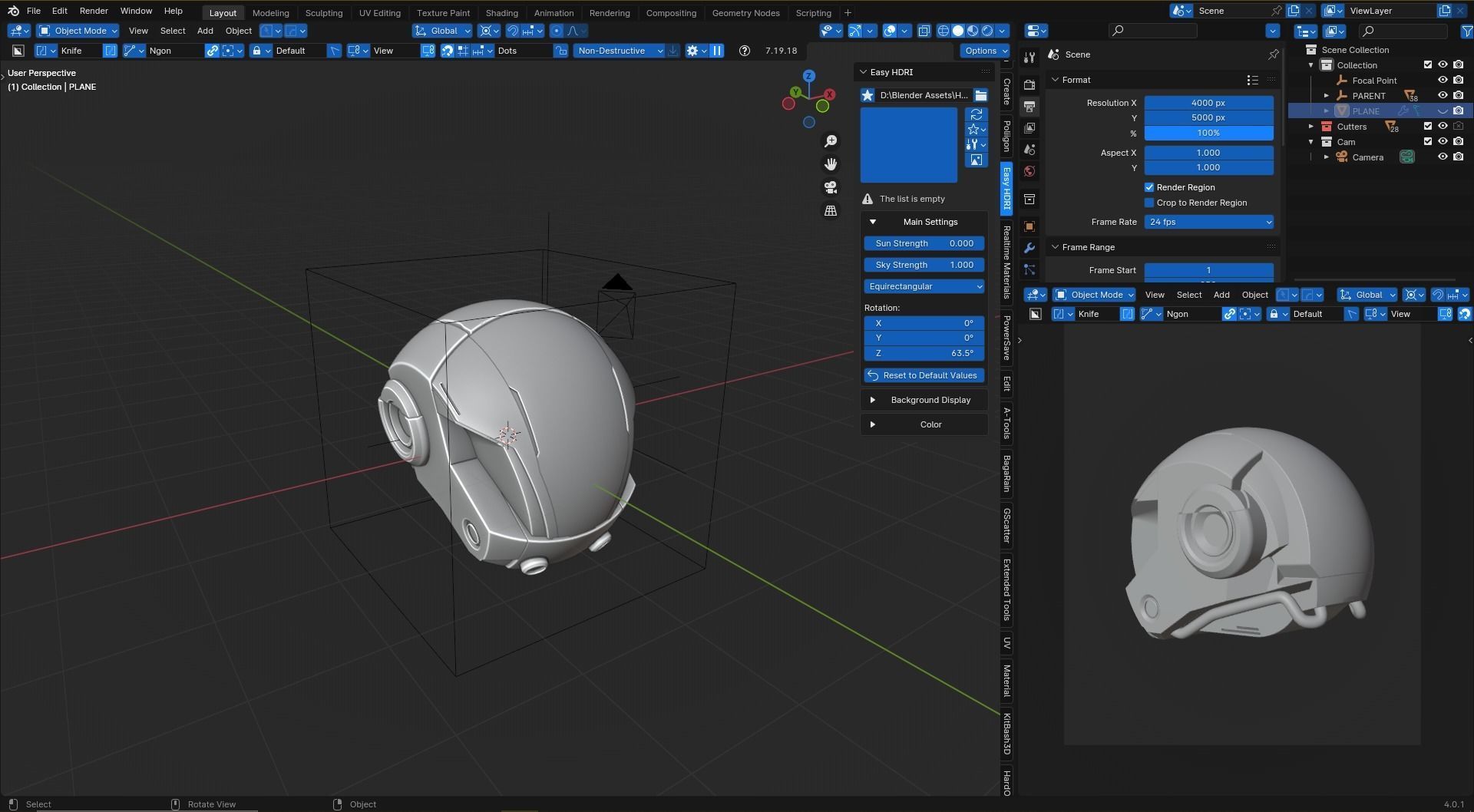Open the Output properties tab icon
Viewport: 1474px width, 812px height.
(x=1029, y=106)
